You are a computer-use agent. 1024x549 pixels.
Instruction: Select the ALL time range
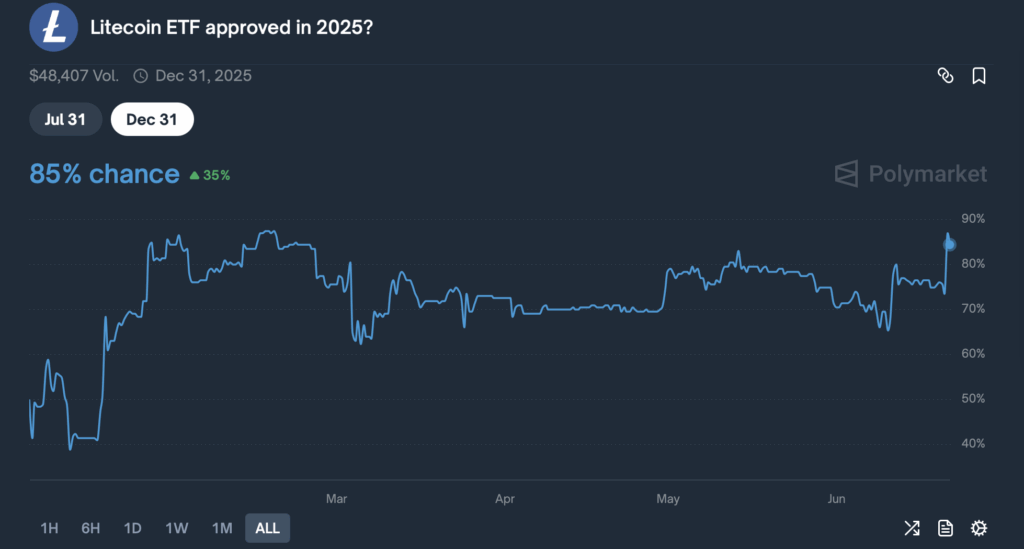click(x=267, y=528)
